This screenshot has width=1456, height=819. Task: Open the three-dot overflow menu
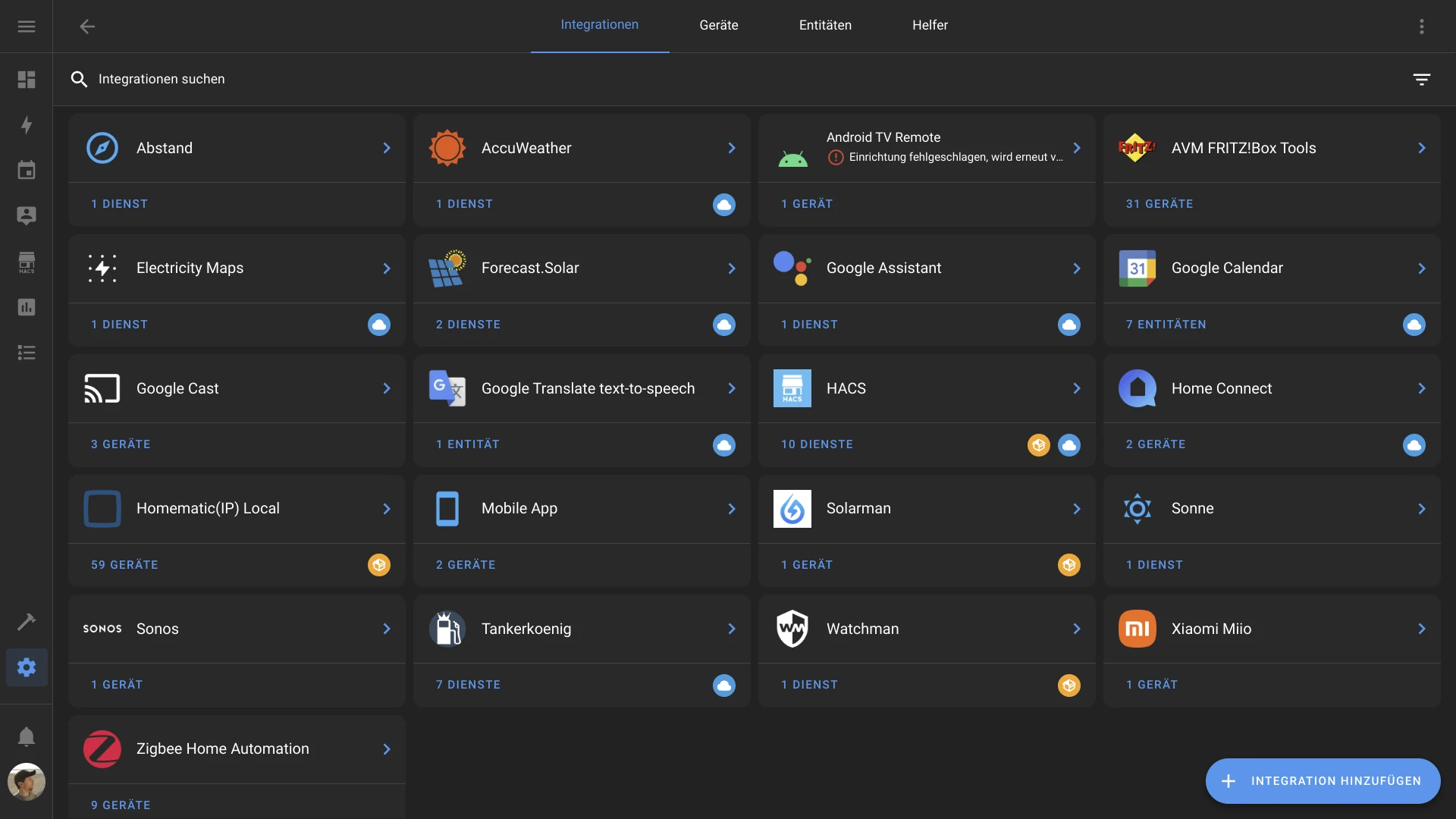coord(1422,27)
